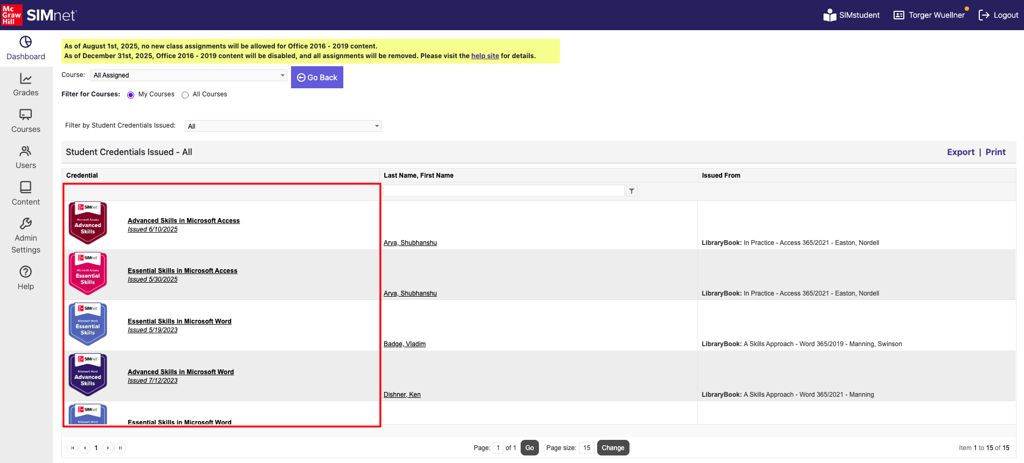Click the Change page size button
The width and height of the screenshot is (1024, 463).
tap(613, 448)
